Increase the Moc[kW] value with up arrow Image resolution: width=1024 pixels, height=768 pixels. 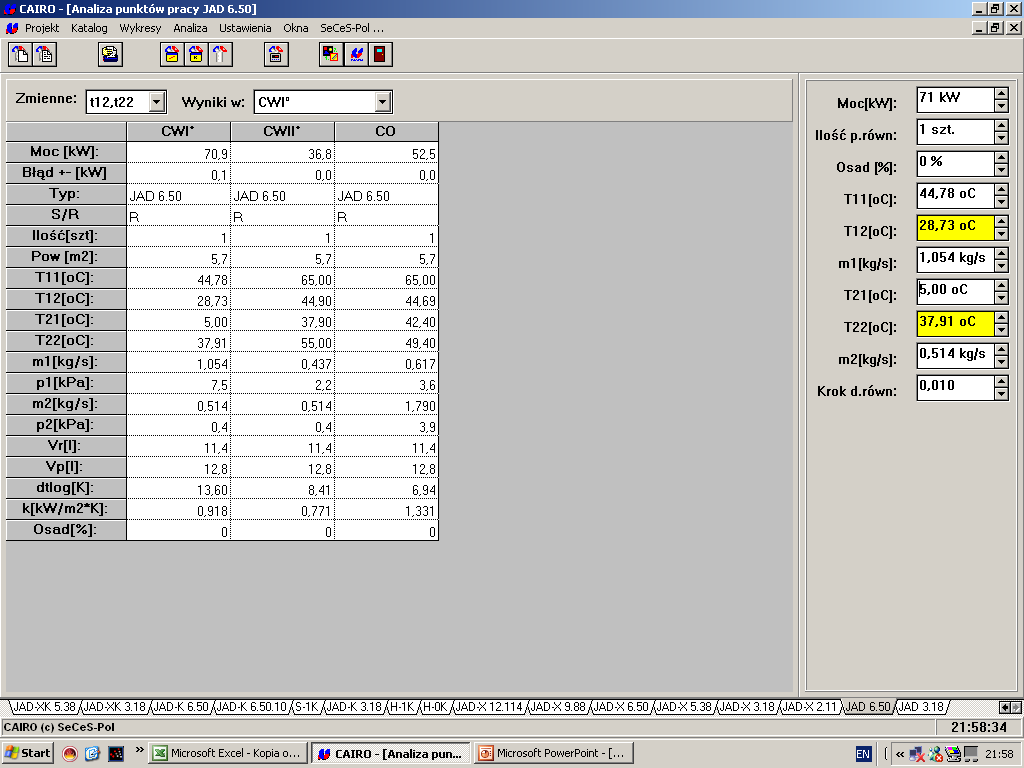click(1001, 94)
